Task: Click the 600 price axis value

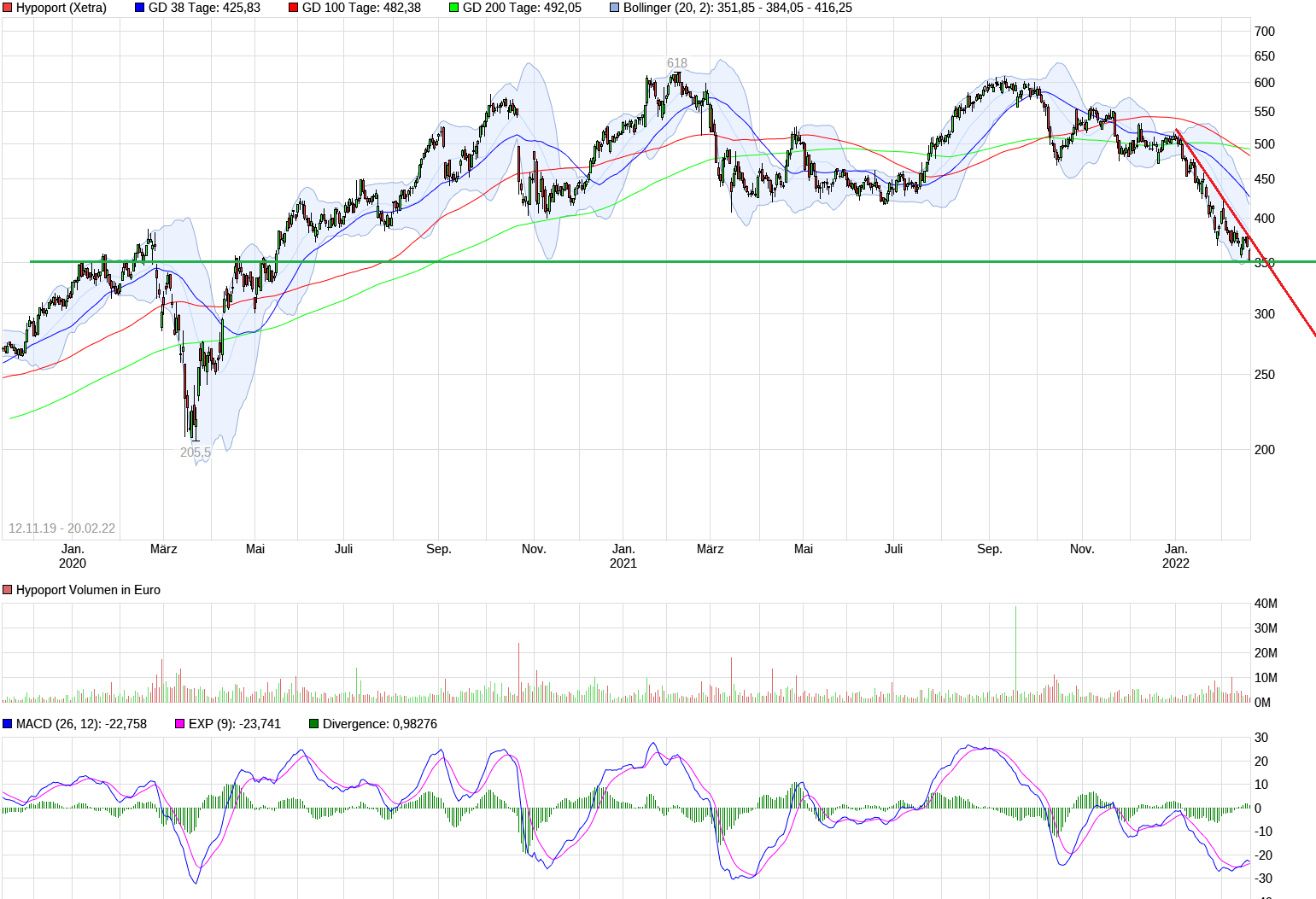Action: [1265, 83]
